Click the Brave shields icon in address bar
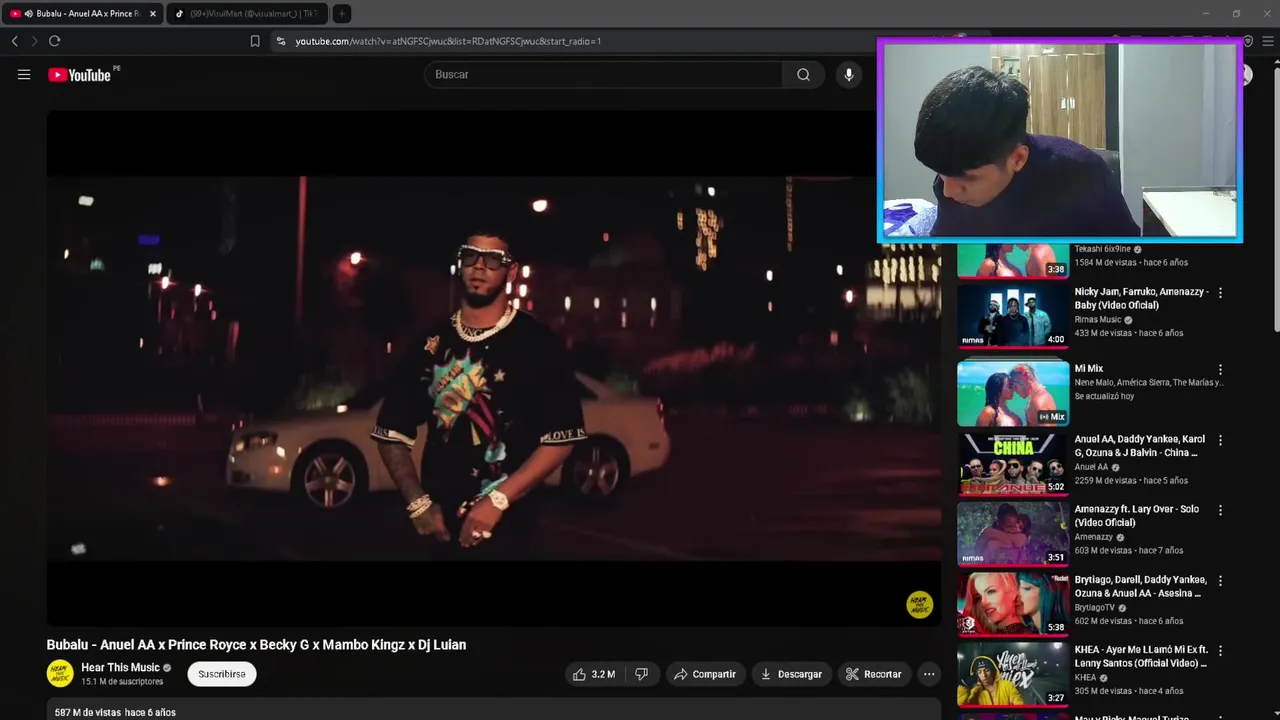This screenshot has height=720, width=1280. 1248,41
